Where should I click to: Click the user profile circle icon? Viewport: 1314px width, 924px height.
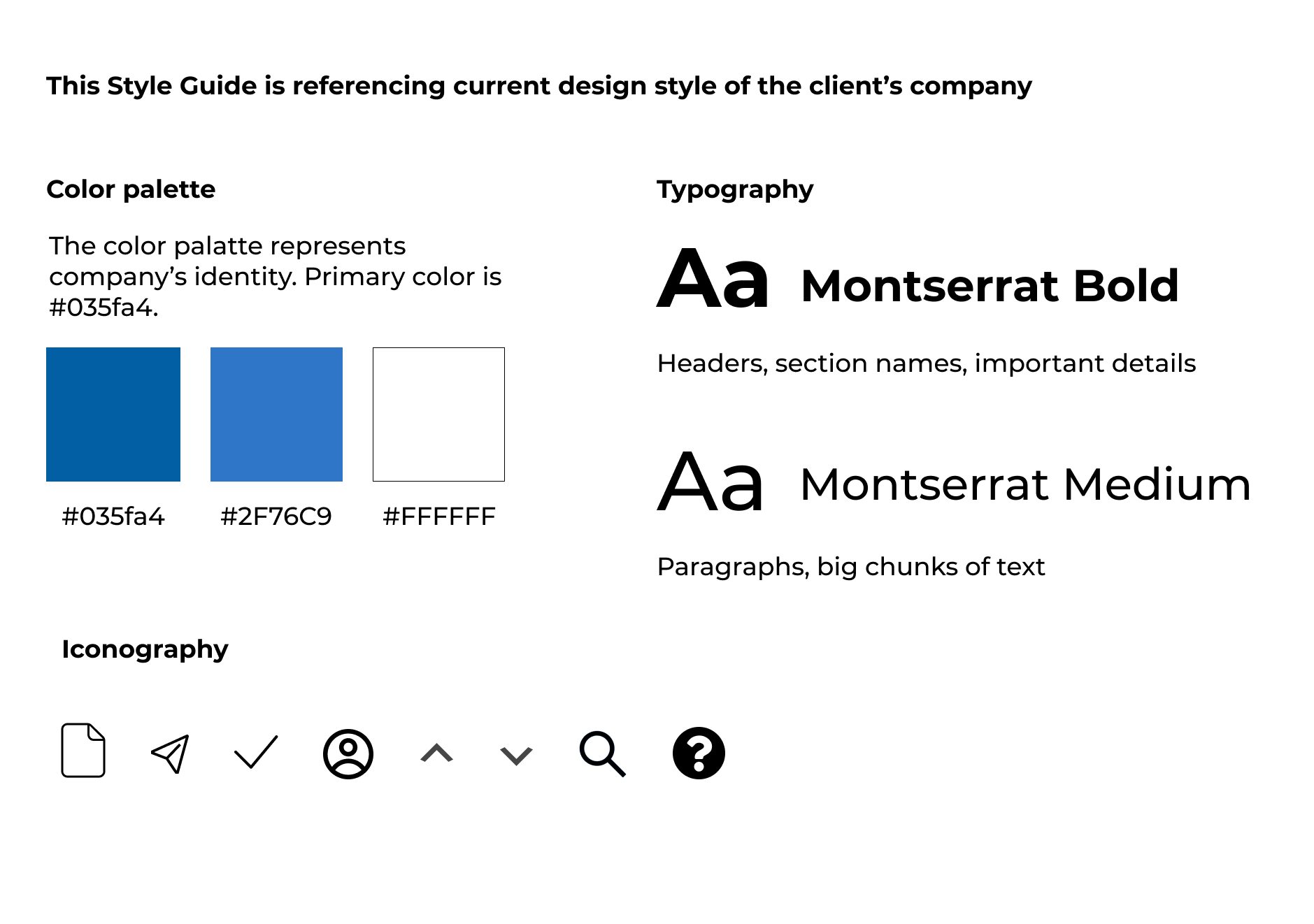pyautogui.click(x=348, y=754)
